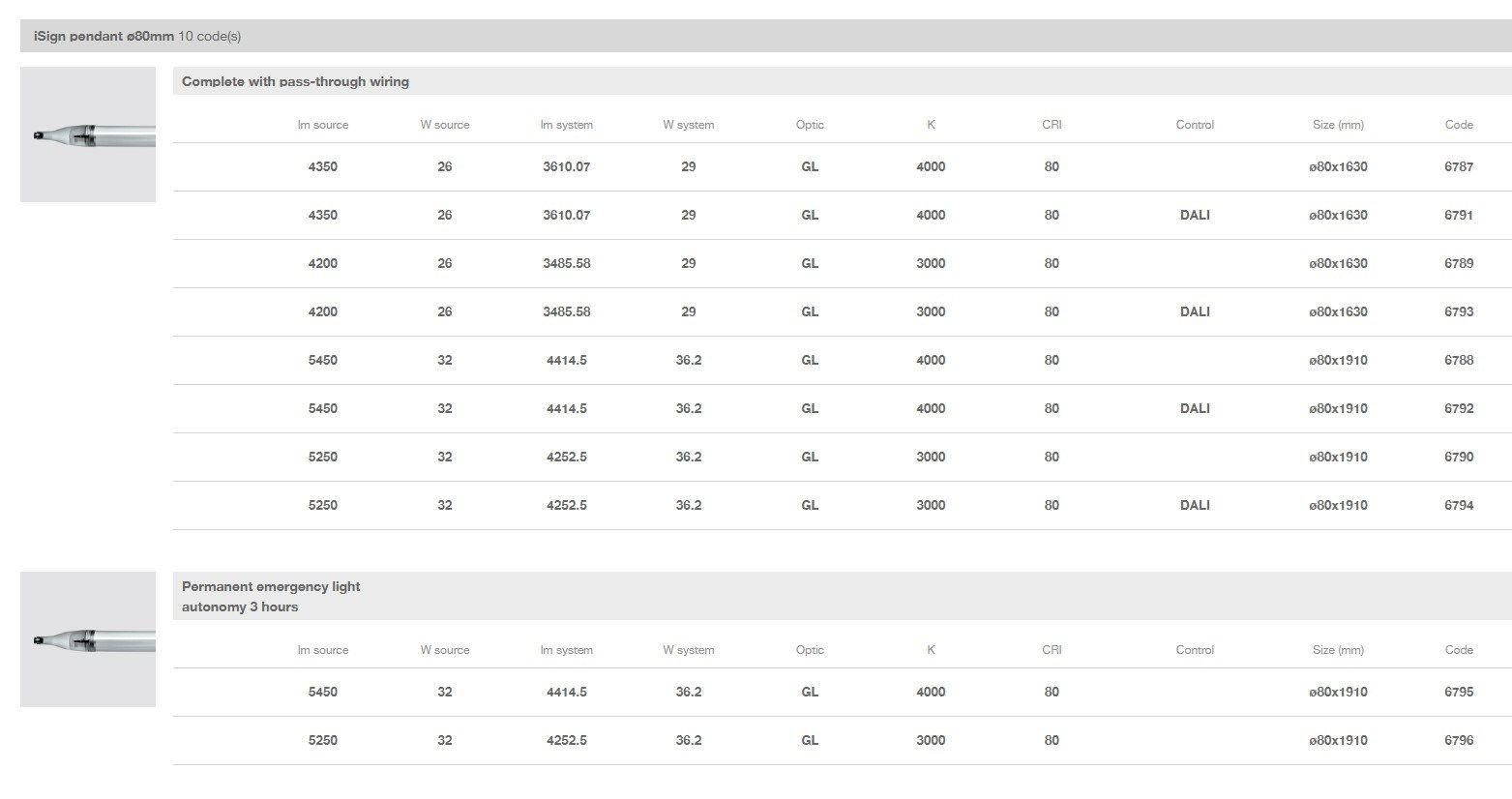Image resolution: width=1512 pixels, height=799 pixels.
Task: Select product code 6793
Action: pyautogui.click(x=1458, y=311)
